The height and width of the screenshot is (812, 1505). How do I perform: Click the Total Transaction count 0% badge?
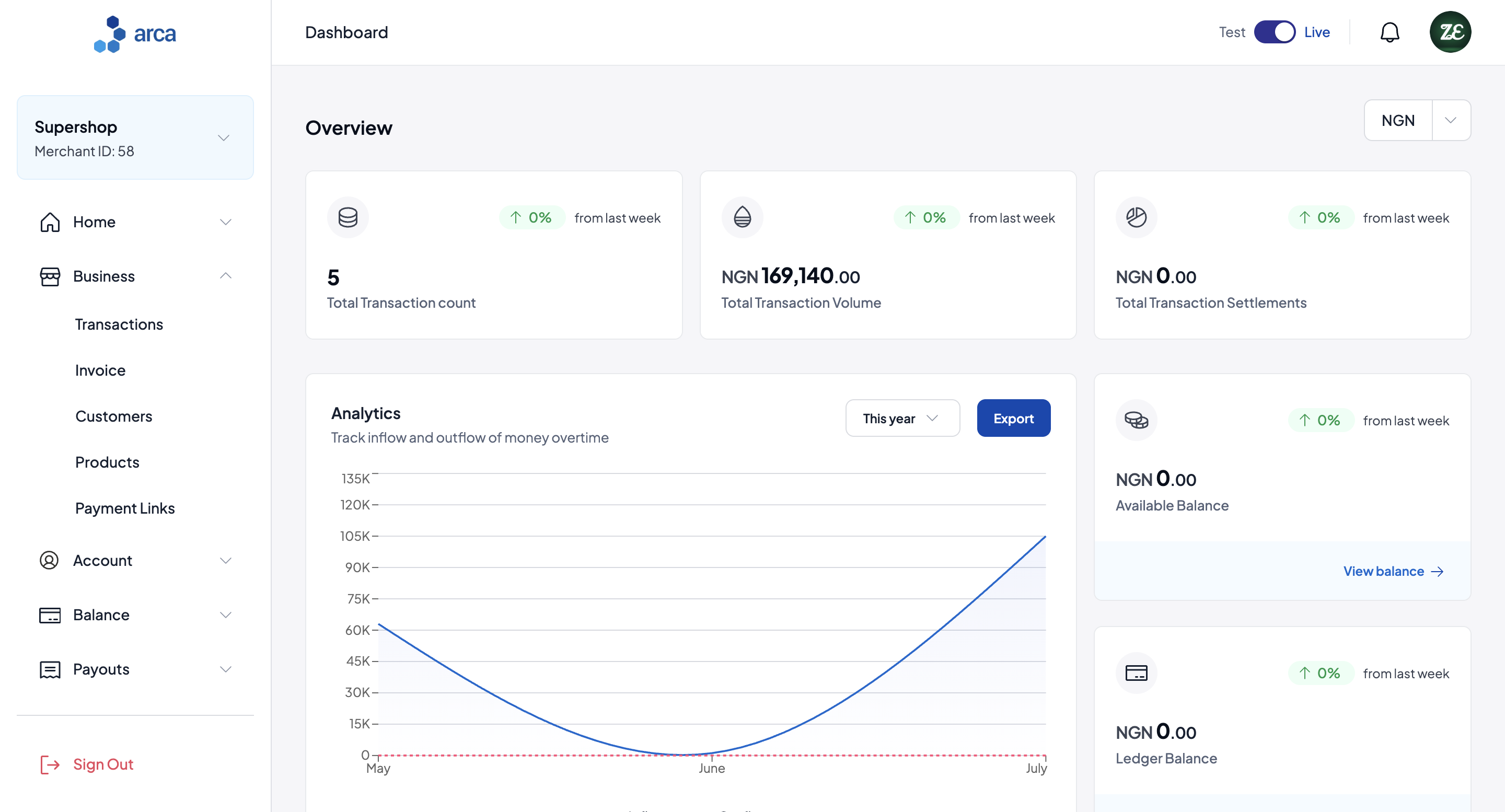pos(531,217)
